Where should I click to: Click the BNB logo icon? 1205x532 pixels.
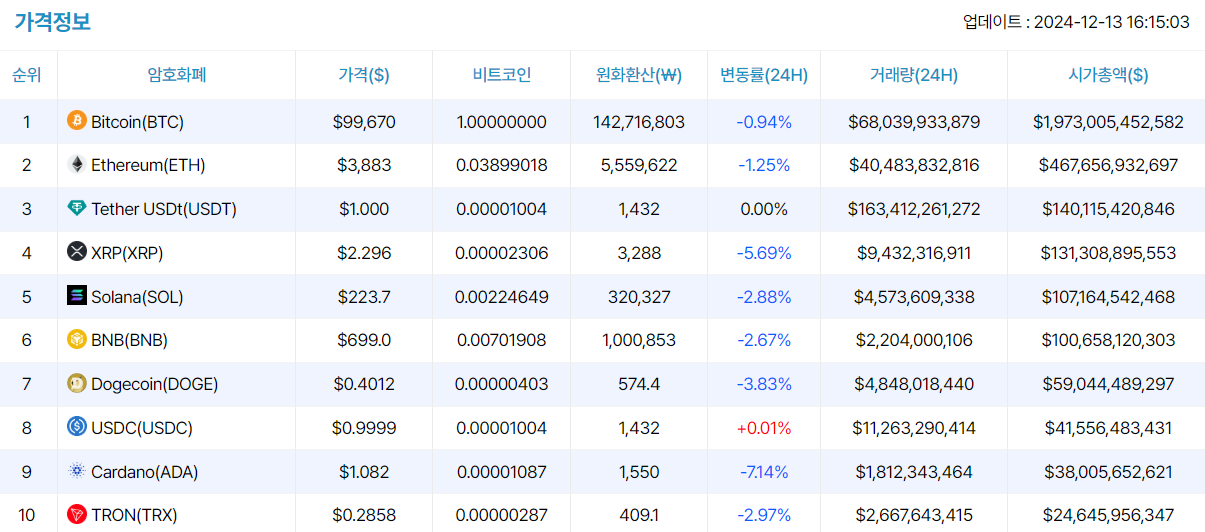[x=77, y=339]
